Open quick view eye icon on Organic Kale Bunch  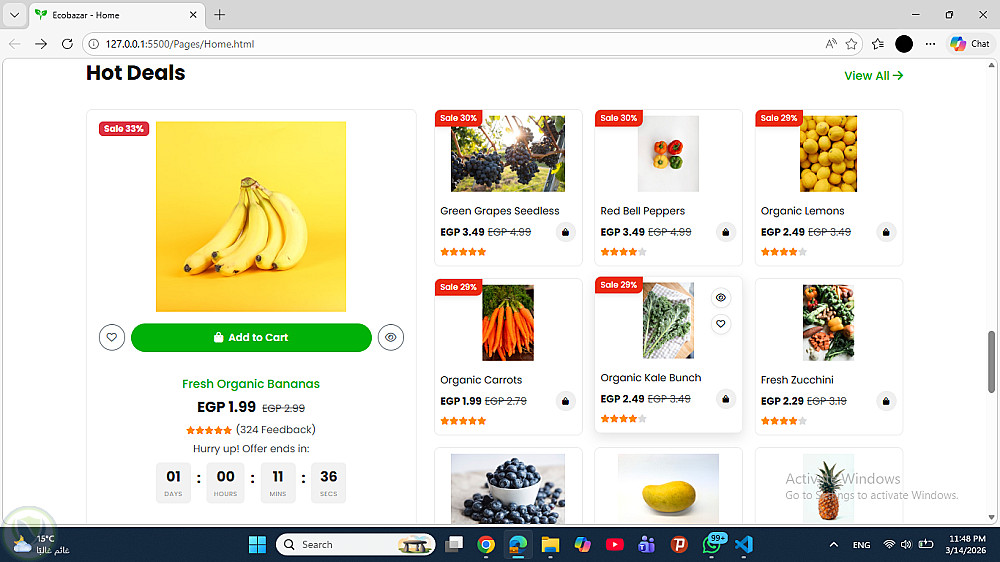(721, 298)
